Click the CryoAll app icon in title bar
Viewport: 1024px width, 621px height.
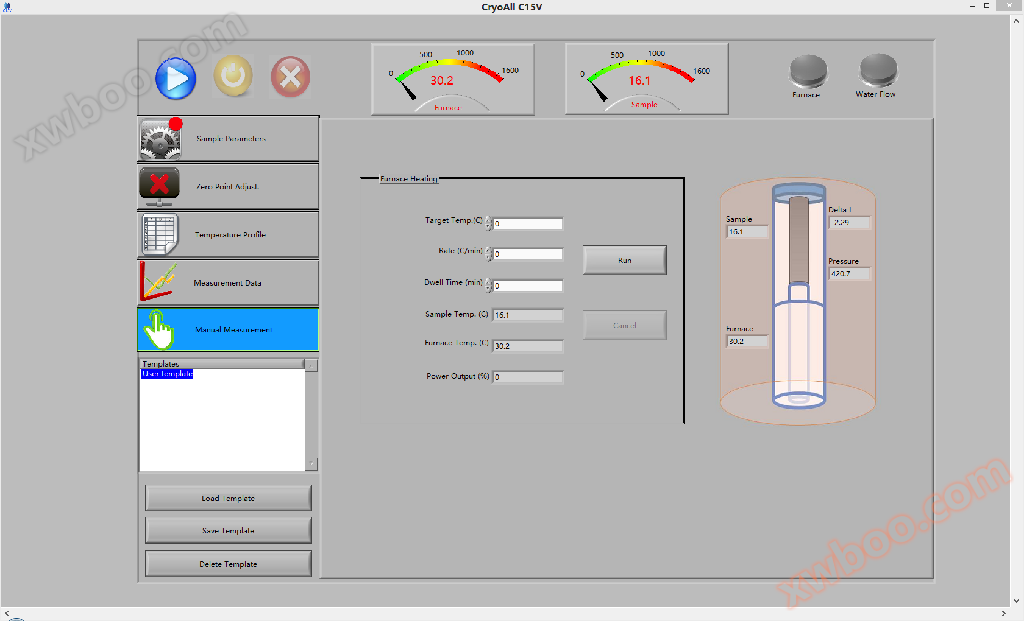click(7, 7)
